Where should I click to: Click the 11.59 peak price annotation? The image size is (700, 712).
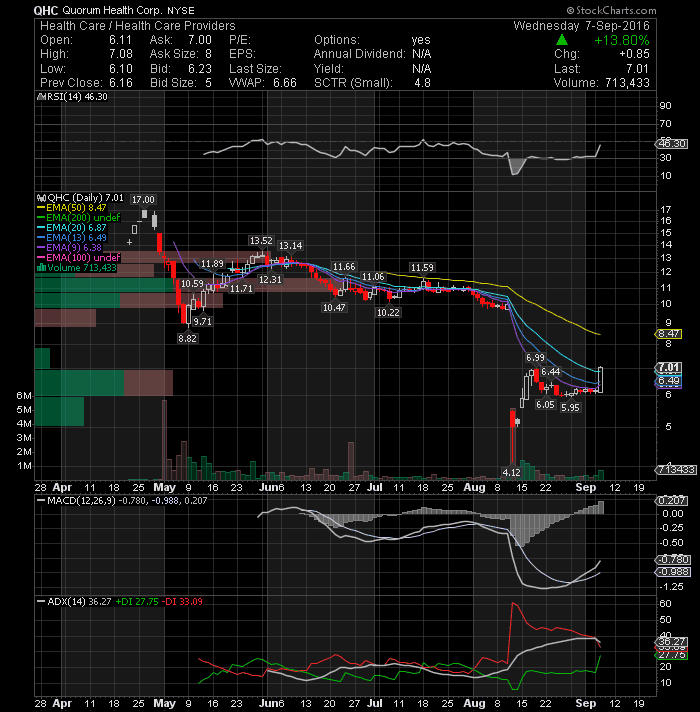pos(422,267)
